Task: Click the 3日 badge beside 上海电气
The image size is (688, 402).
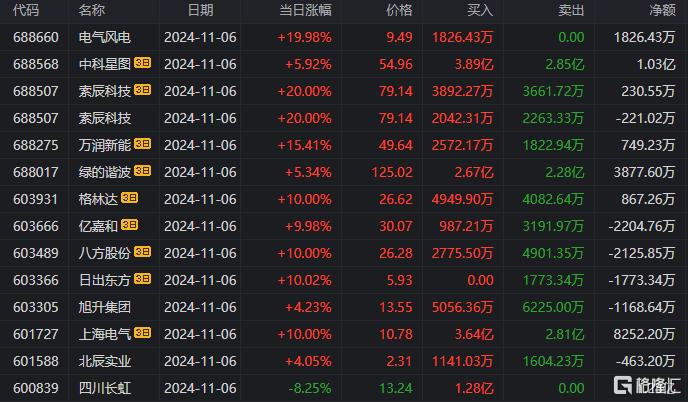Action: (x=142, y=333)
